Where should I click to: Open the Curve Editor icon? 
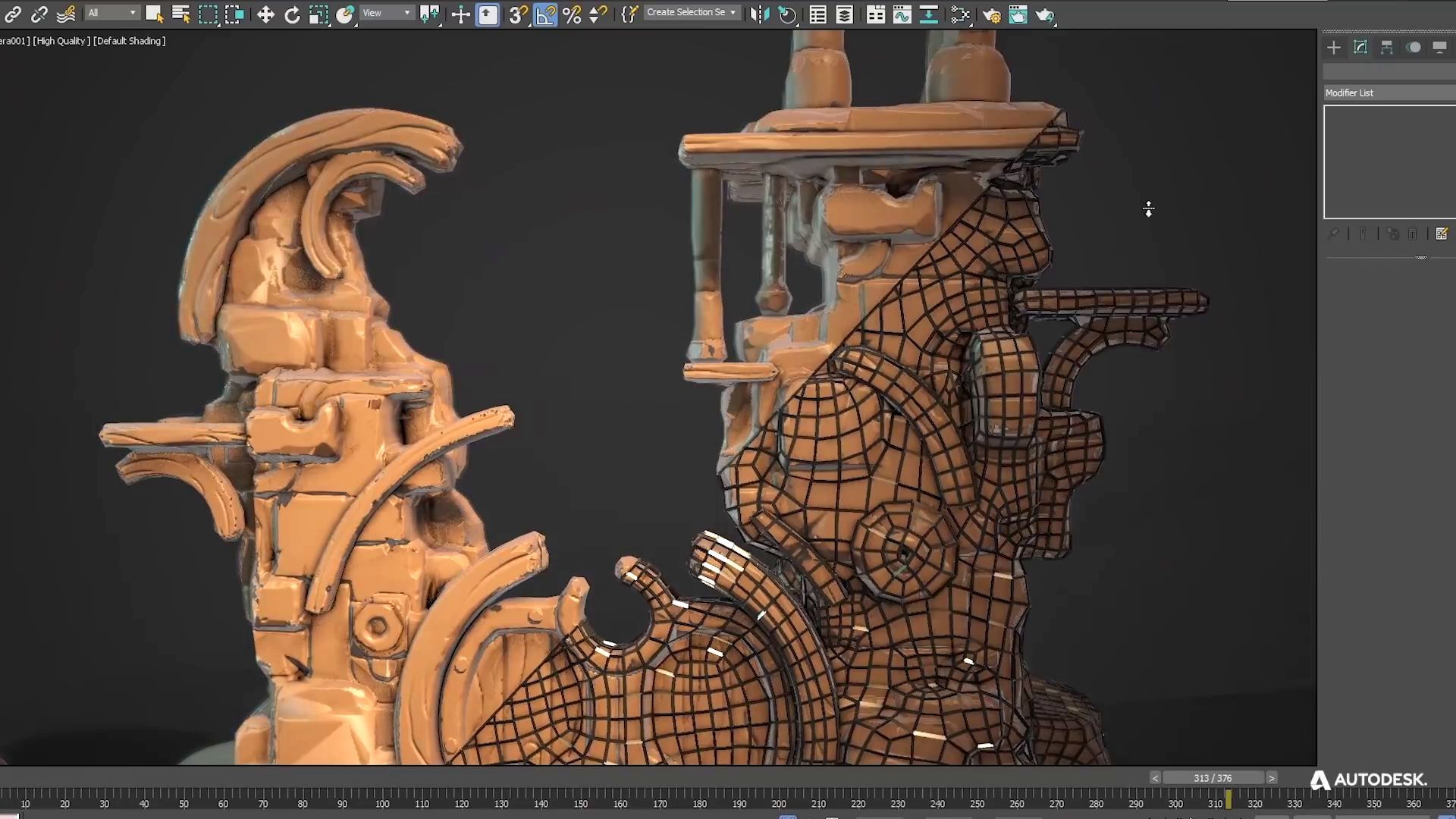click(x=902, y=14)
